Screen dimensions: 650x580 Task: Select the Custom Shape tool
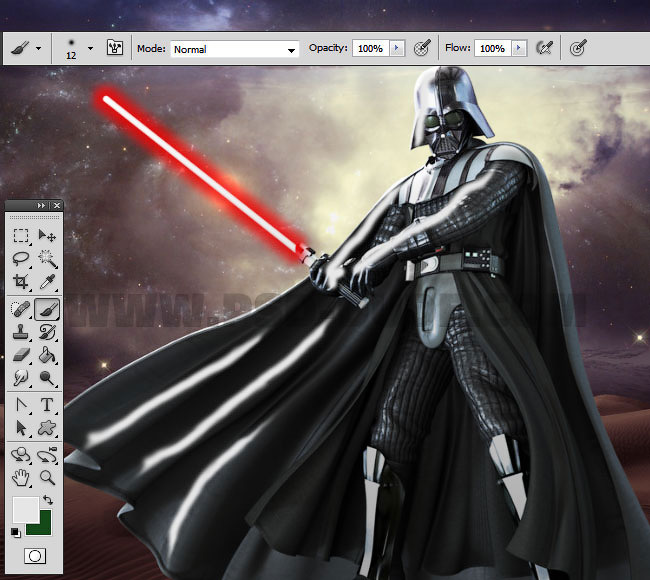pos(47,427)
